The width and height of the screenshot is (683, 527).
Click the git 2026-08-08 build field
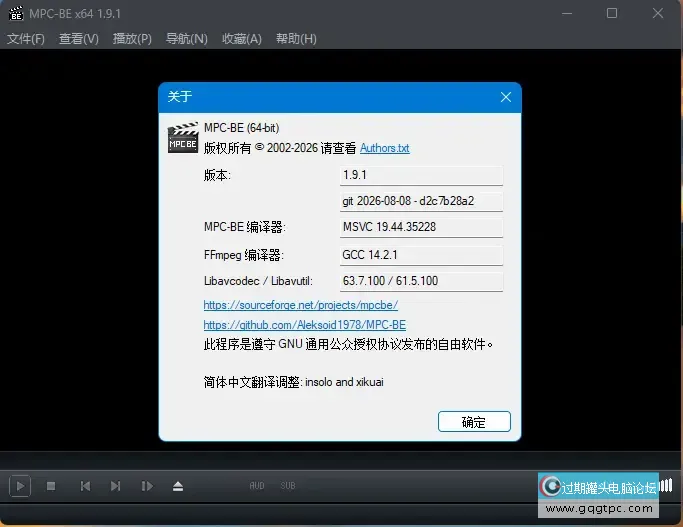[421, 201]
